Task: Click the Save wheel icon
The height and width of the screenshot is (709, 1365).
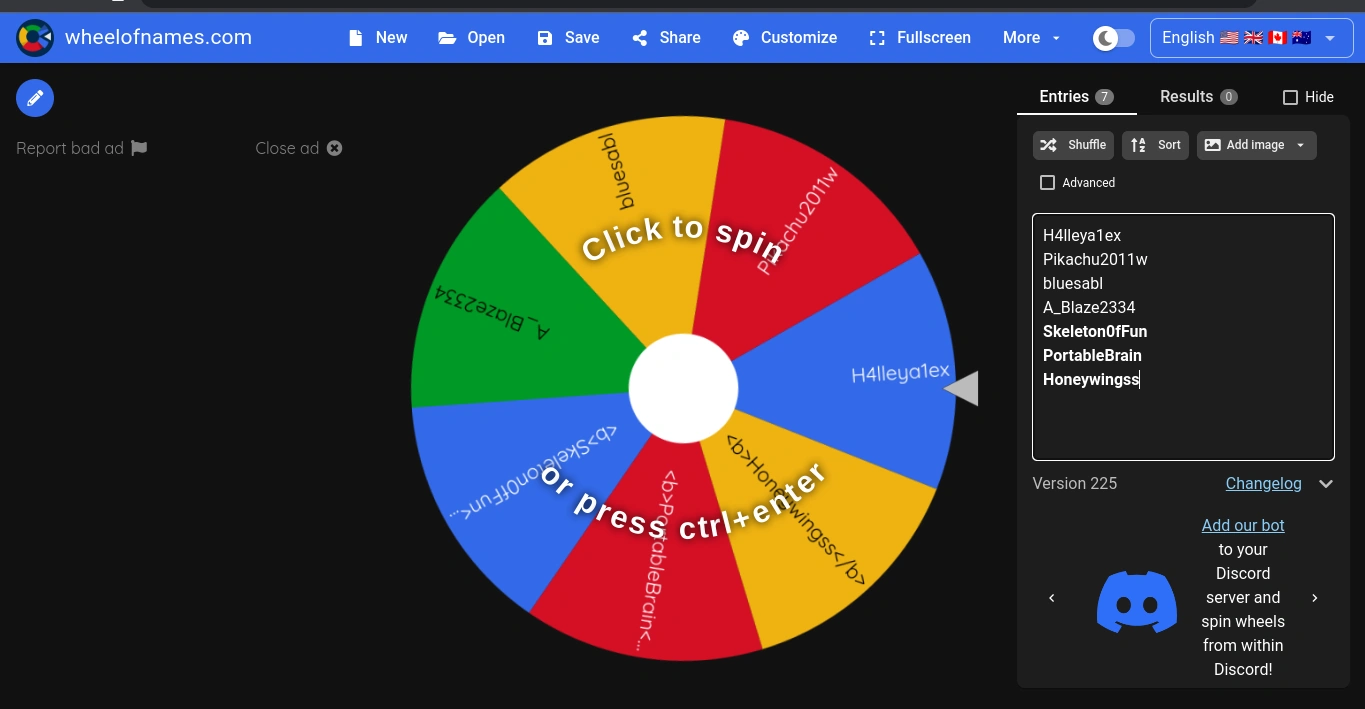Action: (x=543, y=37)
